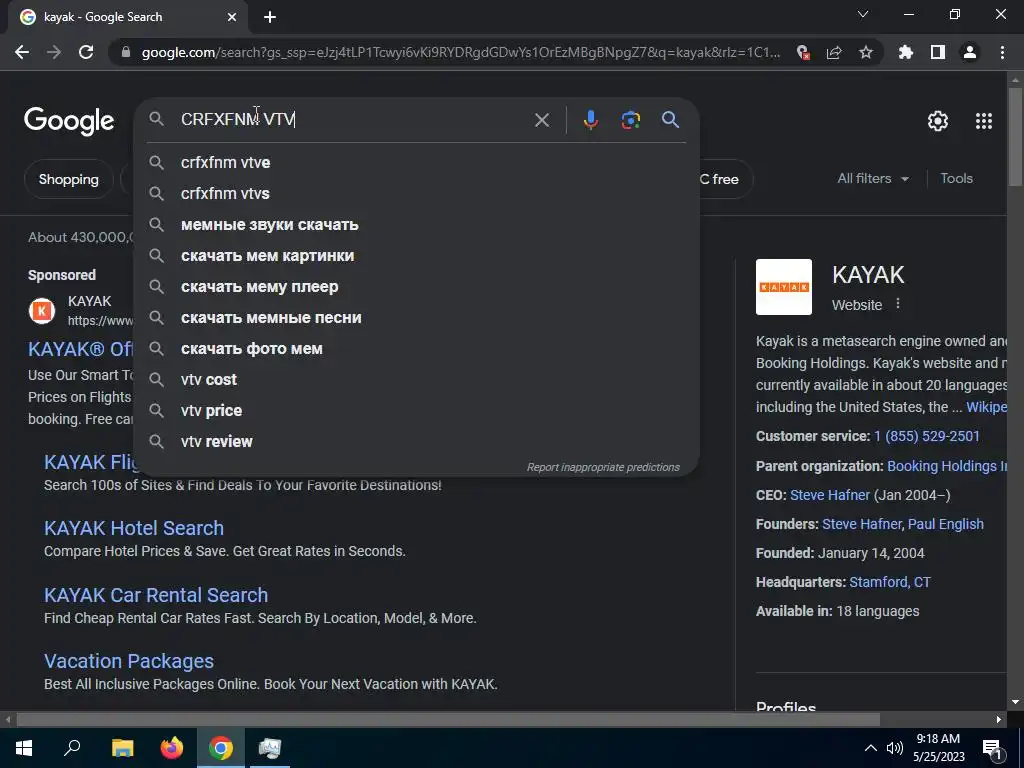Select suggestion скачать мемные песни
This screenshot has height=768, width=1024.
(417, 317)
